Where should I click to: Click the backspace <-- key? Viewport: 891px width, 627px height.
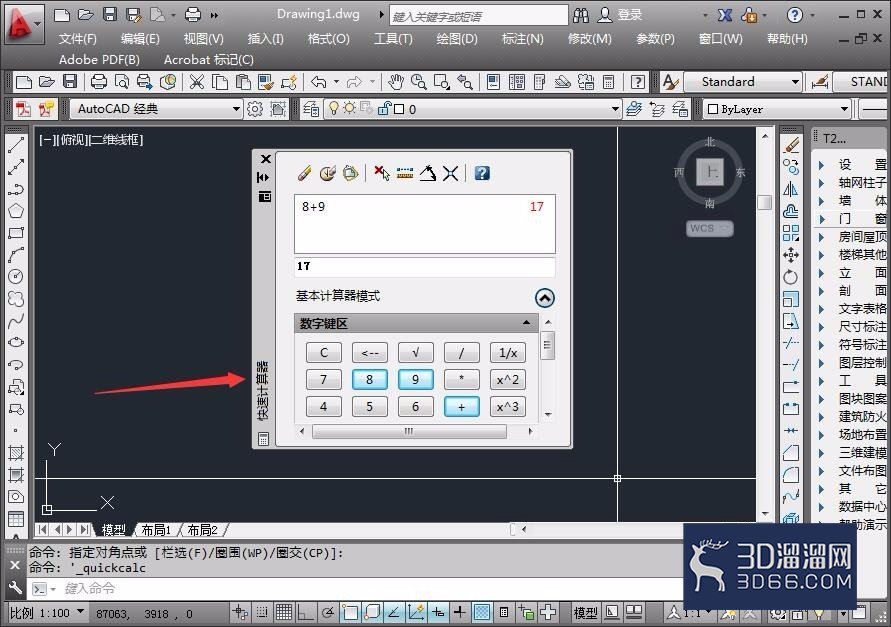click(369, 352)
